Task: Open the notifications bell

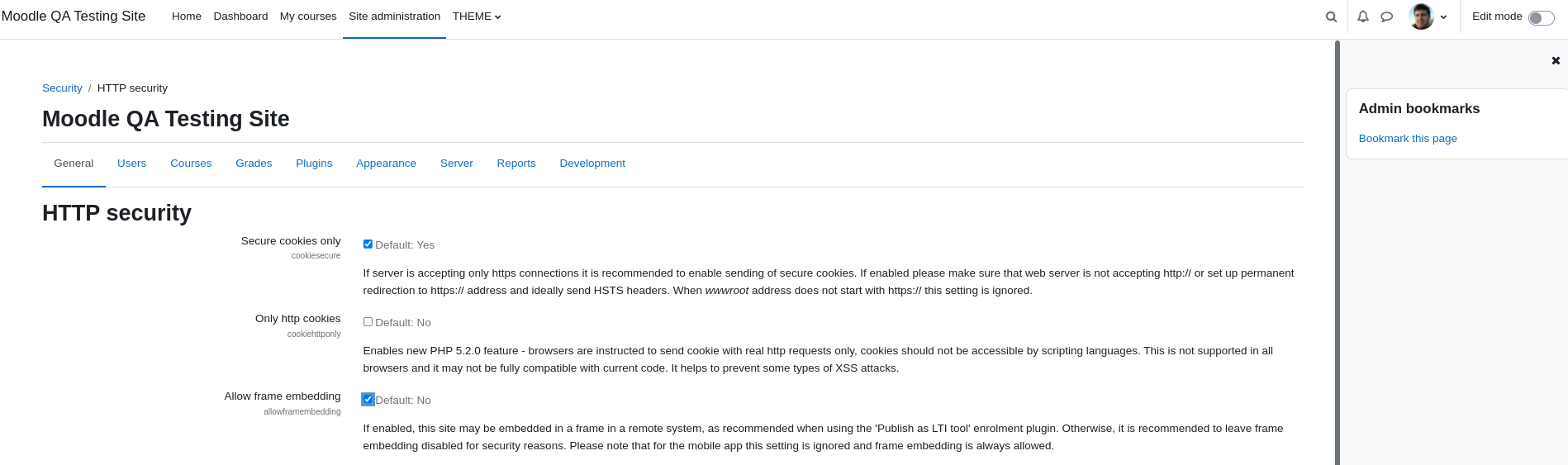Action: [1363, 17]
